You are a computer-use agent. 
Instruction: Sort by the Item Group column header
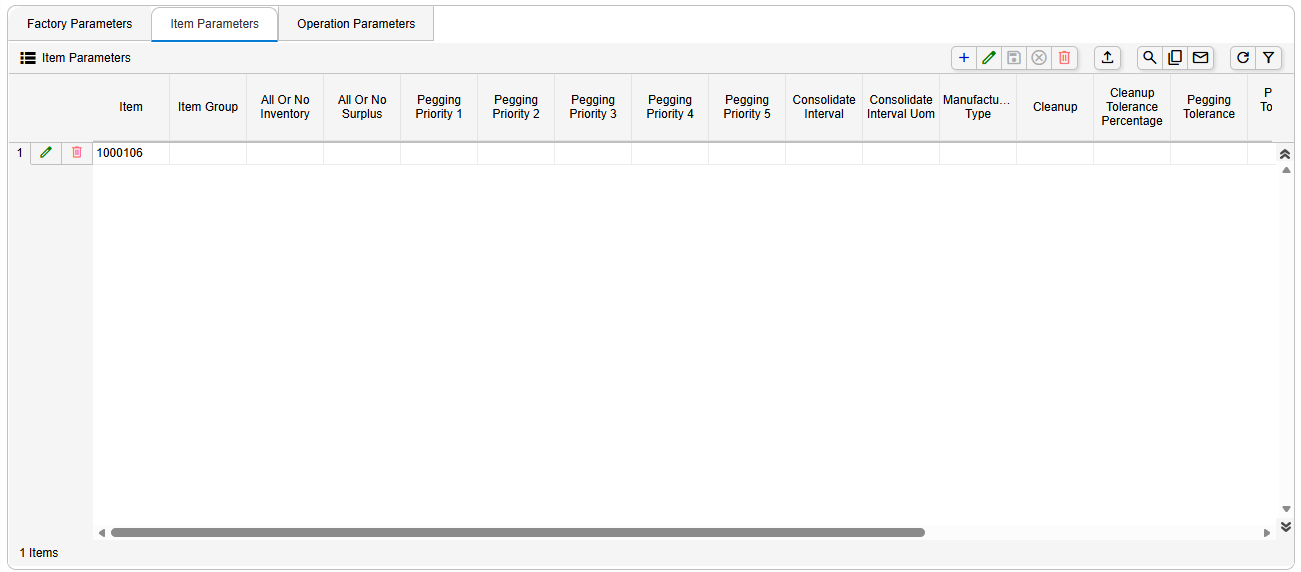click(x=208, y=107)
